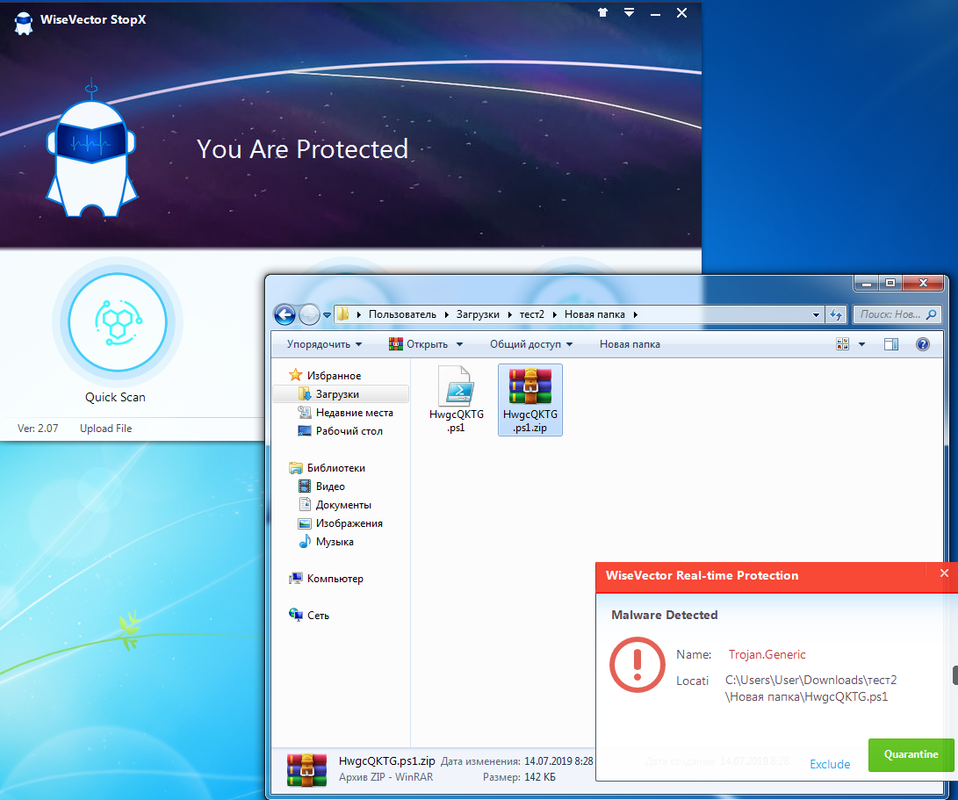This screenshot has height=800, width=958.
Task: Click the detected file location path
Action: click(810, 688)
